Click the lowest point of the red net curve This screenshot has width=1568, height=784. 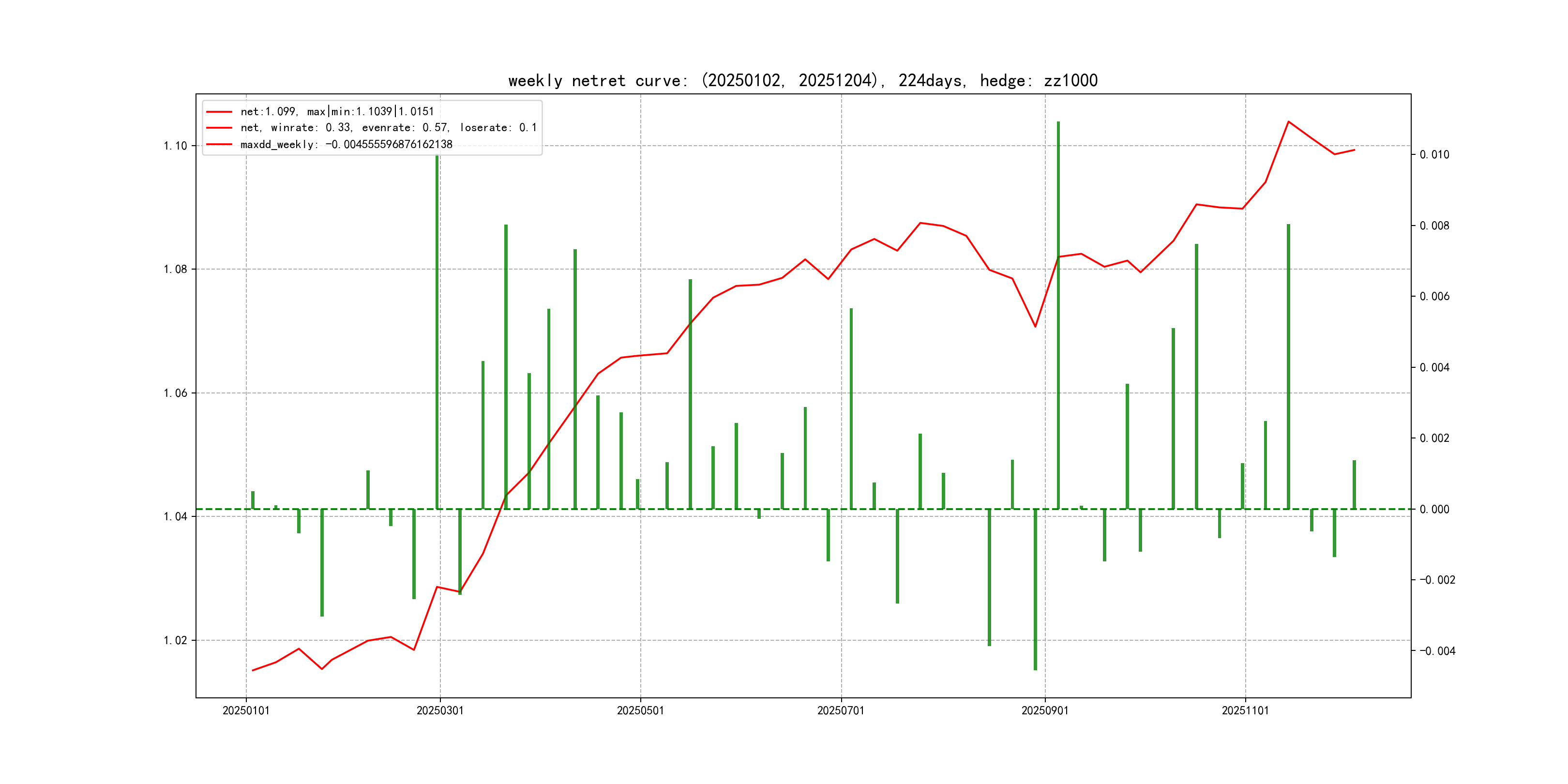click(x=253, y=670)
